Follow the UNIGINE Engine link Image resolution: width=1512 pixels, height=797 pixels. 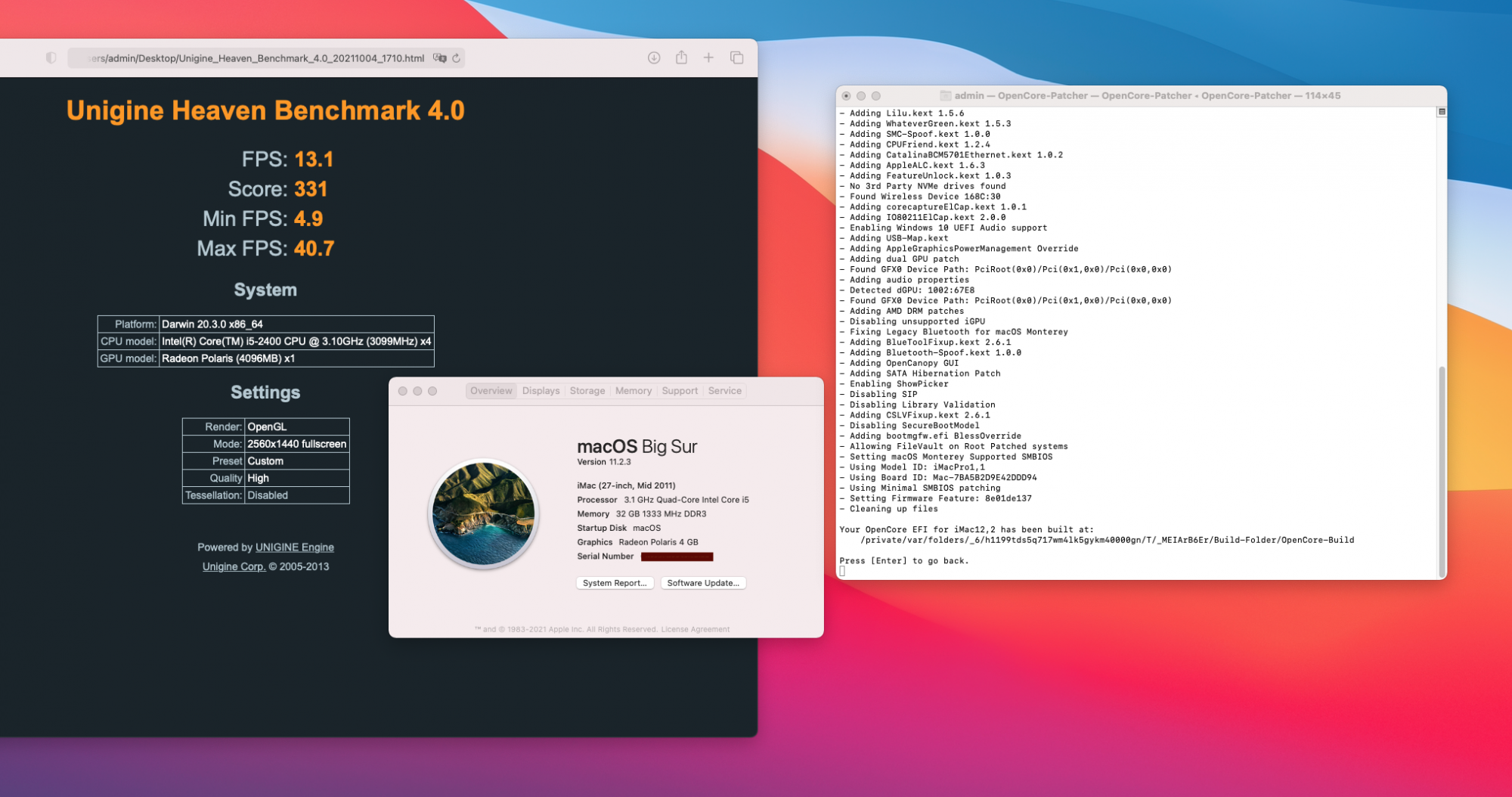pos(295,547)
